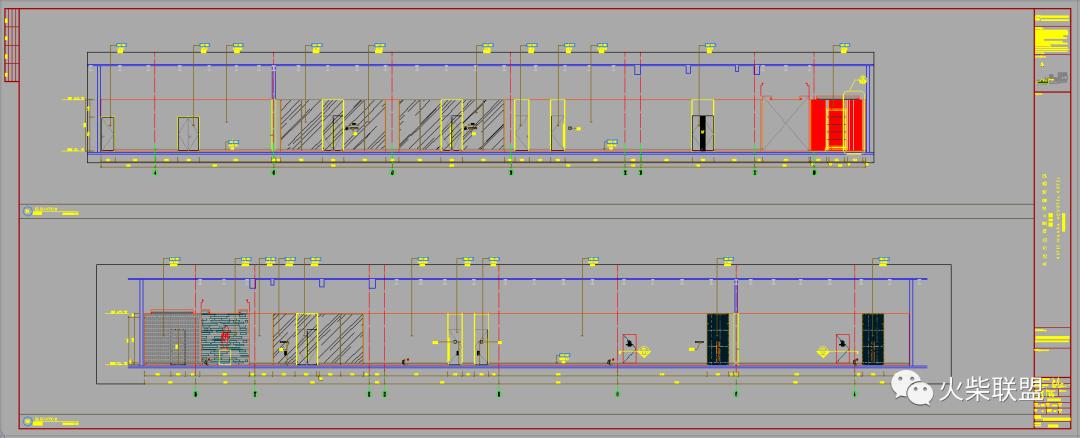This screenshot has width=1080, height=438.
Task: Select the upper elevation's drawing title bubble
Action: 27,211
